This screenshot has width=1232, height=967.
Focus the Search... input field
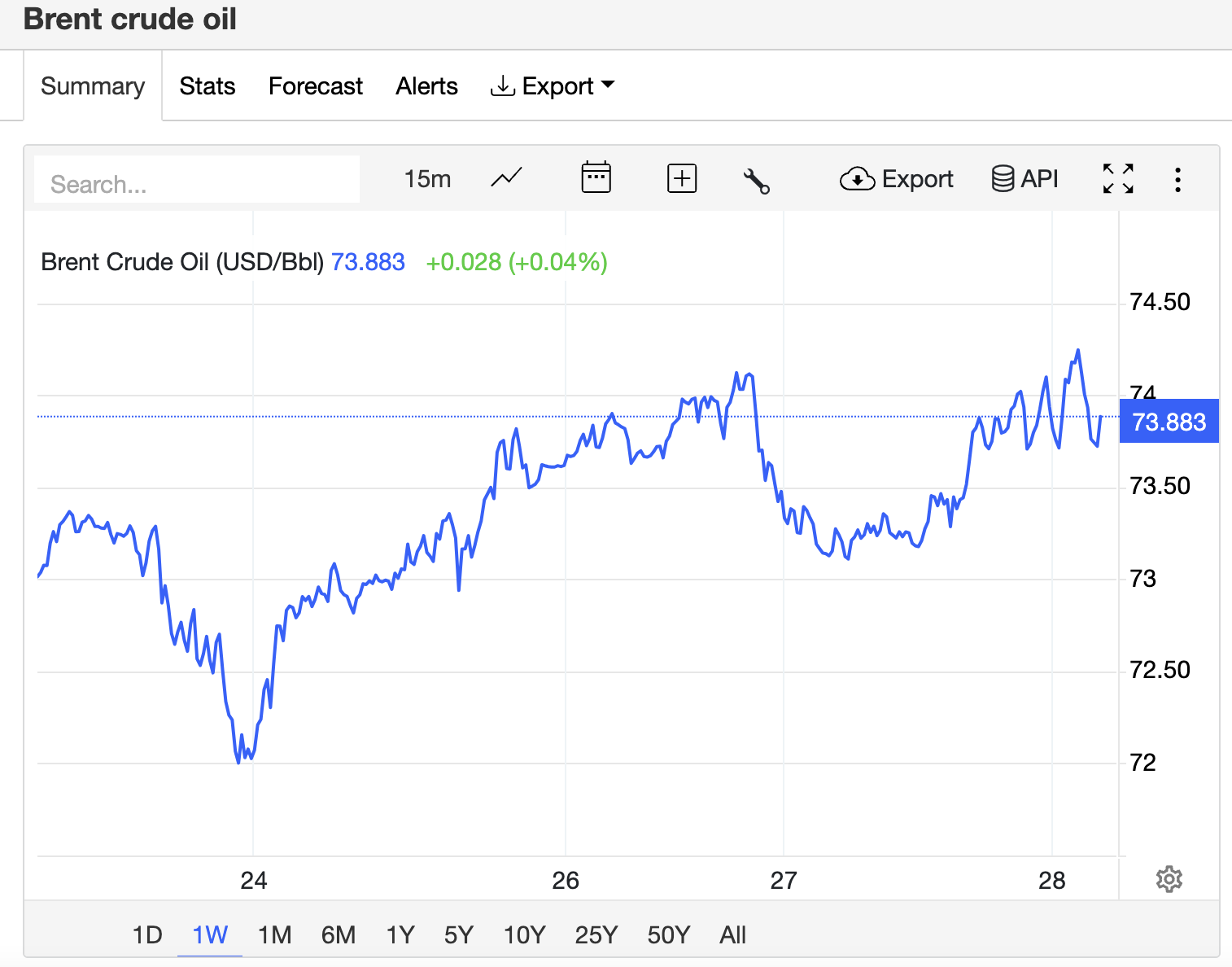coord(197,180)
